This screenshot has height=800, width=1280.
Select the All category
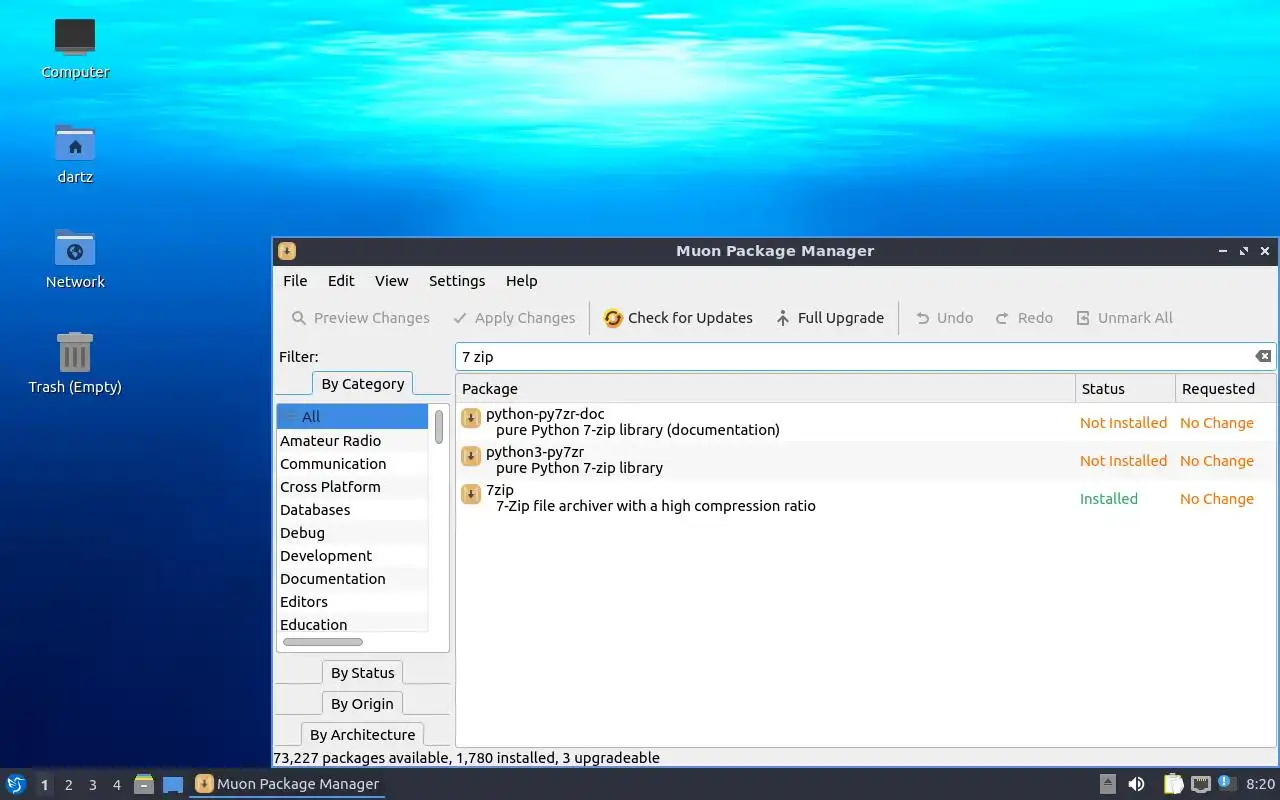(352, 417)
